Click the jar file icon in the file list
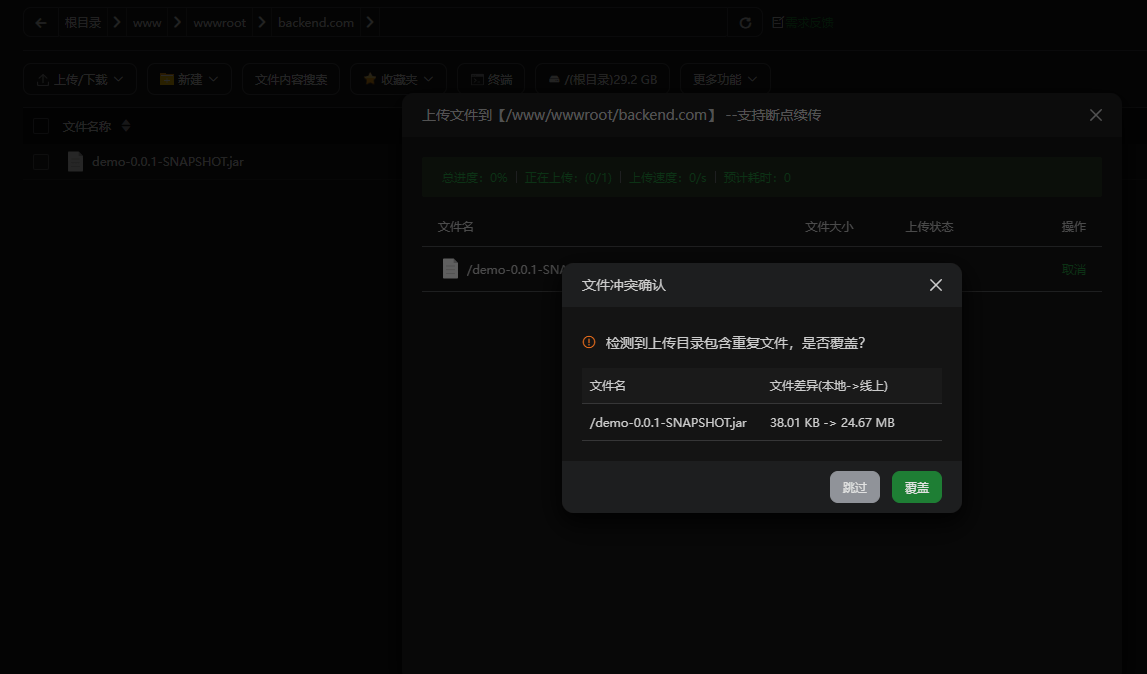Viewport: 1147px width, 674px height. pos(75,161)
